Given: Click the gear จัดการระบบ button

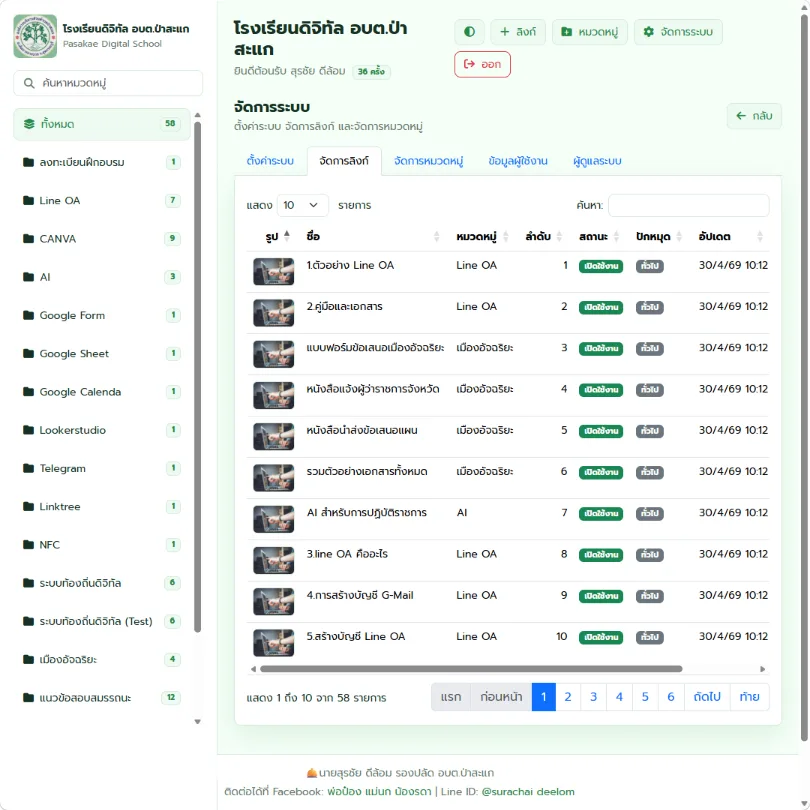Looking at the screenshot, I should [678, 32].
